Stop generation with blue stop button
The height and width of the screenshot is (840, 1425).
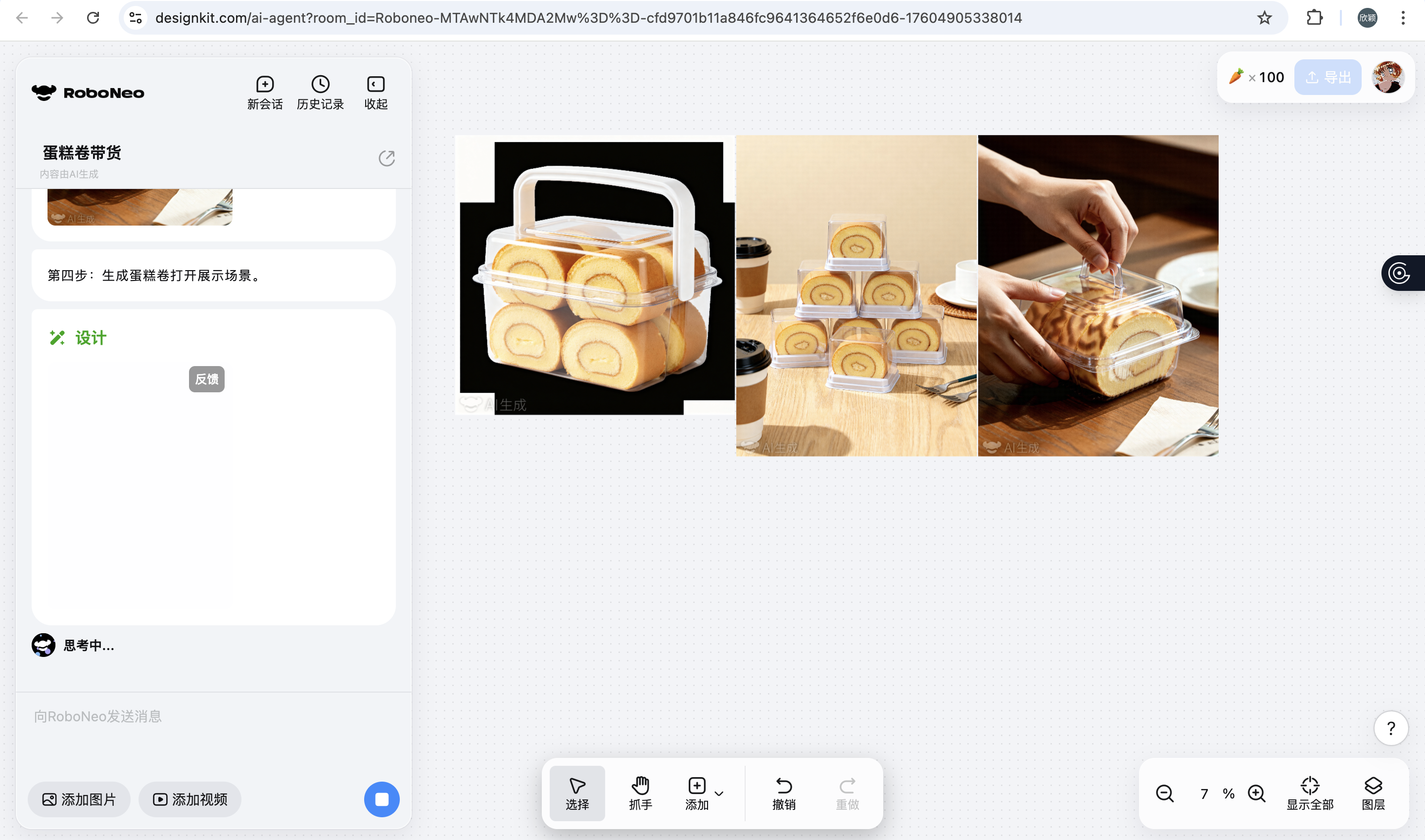(381, 799)
